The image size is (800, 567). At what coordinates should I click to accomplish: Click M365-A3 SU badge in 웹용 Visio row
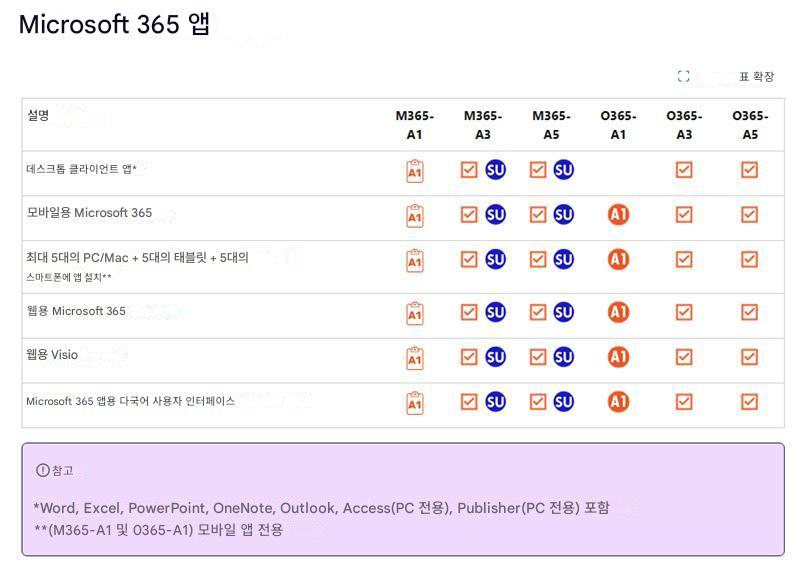(x=495, y=357)
